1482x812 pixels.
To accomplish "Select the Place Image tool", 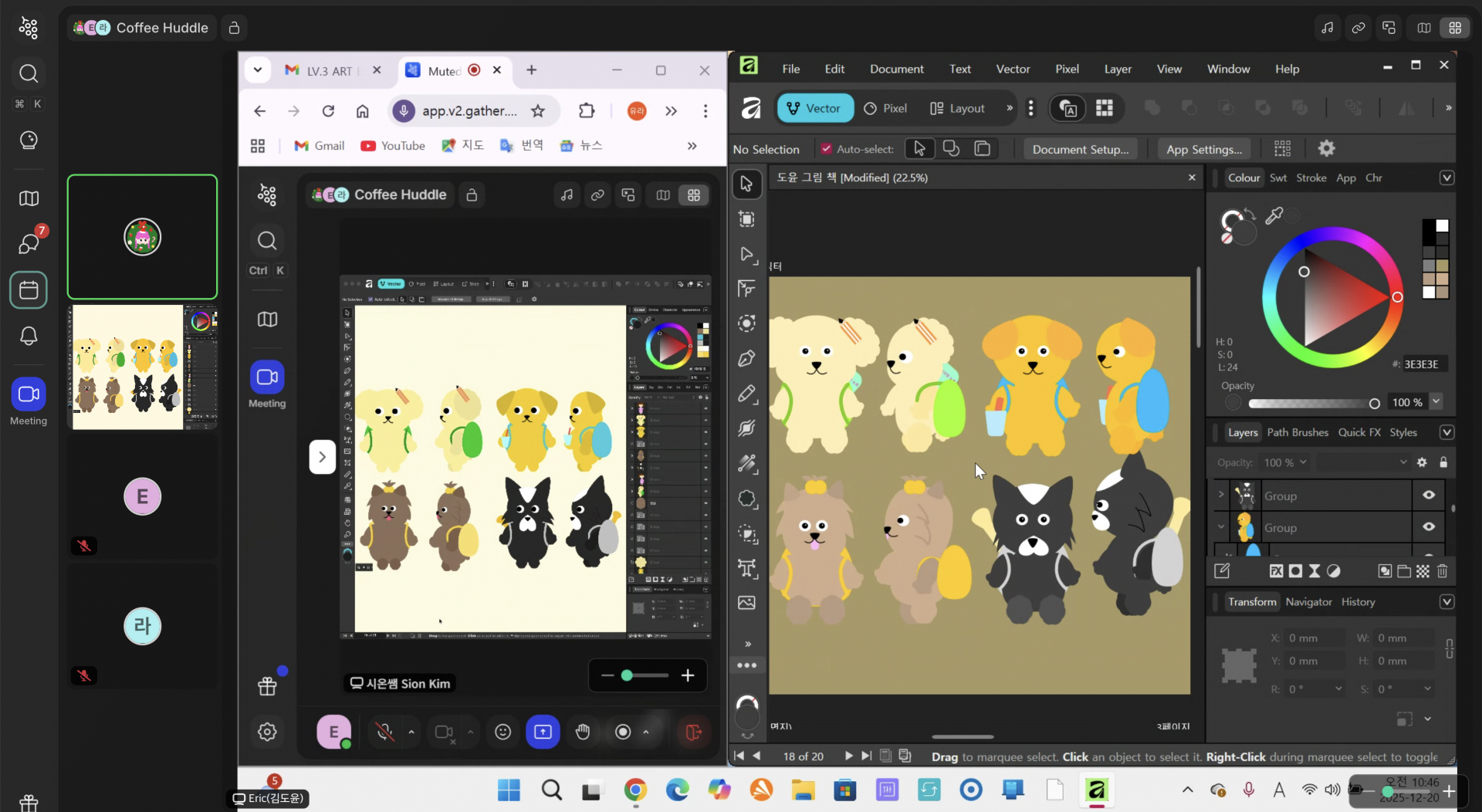I will pyautogui.click(x=746, y=603).
